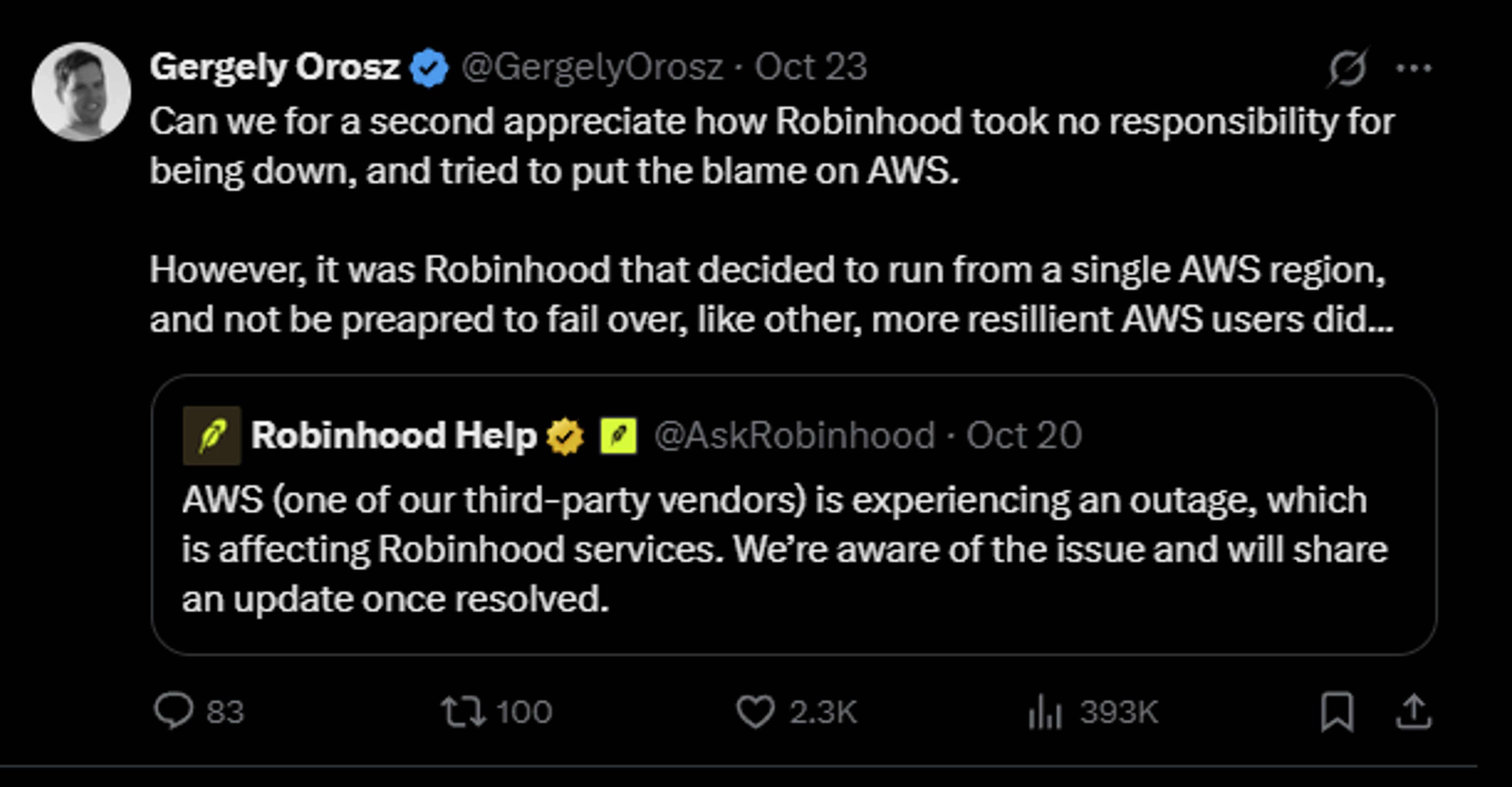The height and width of the screenshot is (787, 1512).
Task: Open Grok analysis of this post
Action: (x=1348, y=68)
